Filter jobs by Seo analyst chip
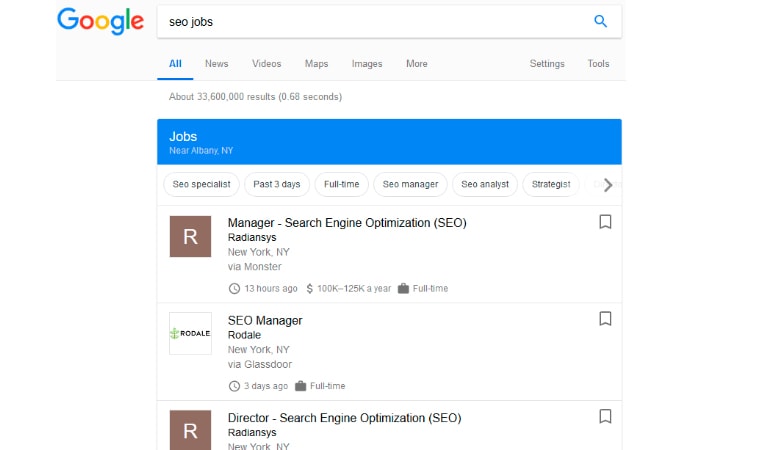Screen dimensions: 769x450 point(485,184)
